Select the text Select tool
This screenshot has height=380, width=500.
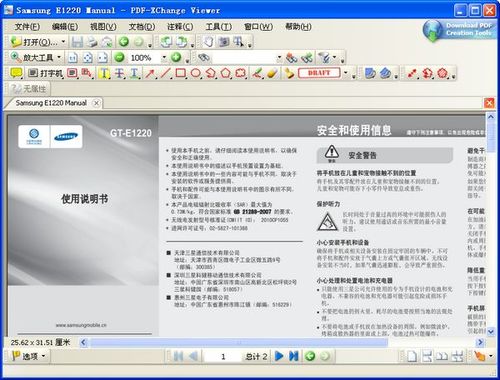click(239, 42)
